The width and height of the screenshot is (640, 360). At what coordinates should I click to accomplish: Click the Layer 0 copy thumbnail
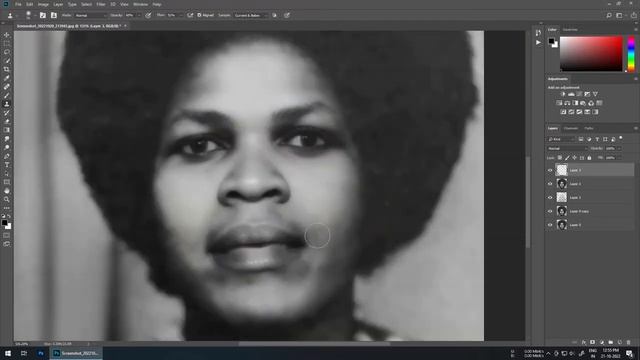pos(562,211)
